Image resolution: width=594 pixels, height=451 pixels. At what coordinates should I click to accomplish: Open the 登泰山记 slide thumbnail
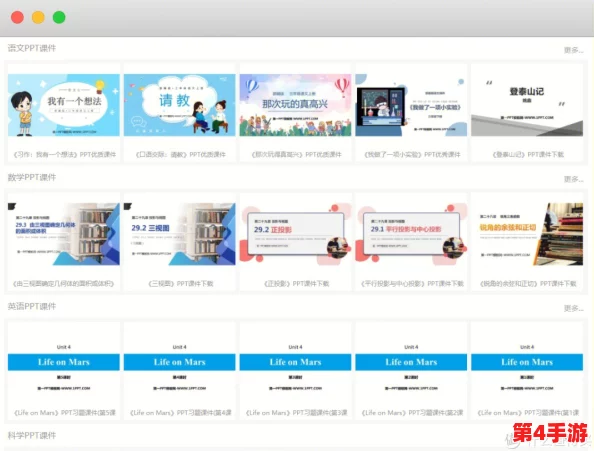pos(527,105)
